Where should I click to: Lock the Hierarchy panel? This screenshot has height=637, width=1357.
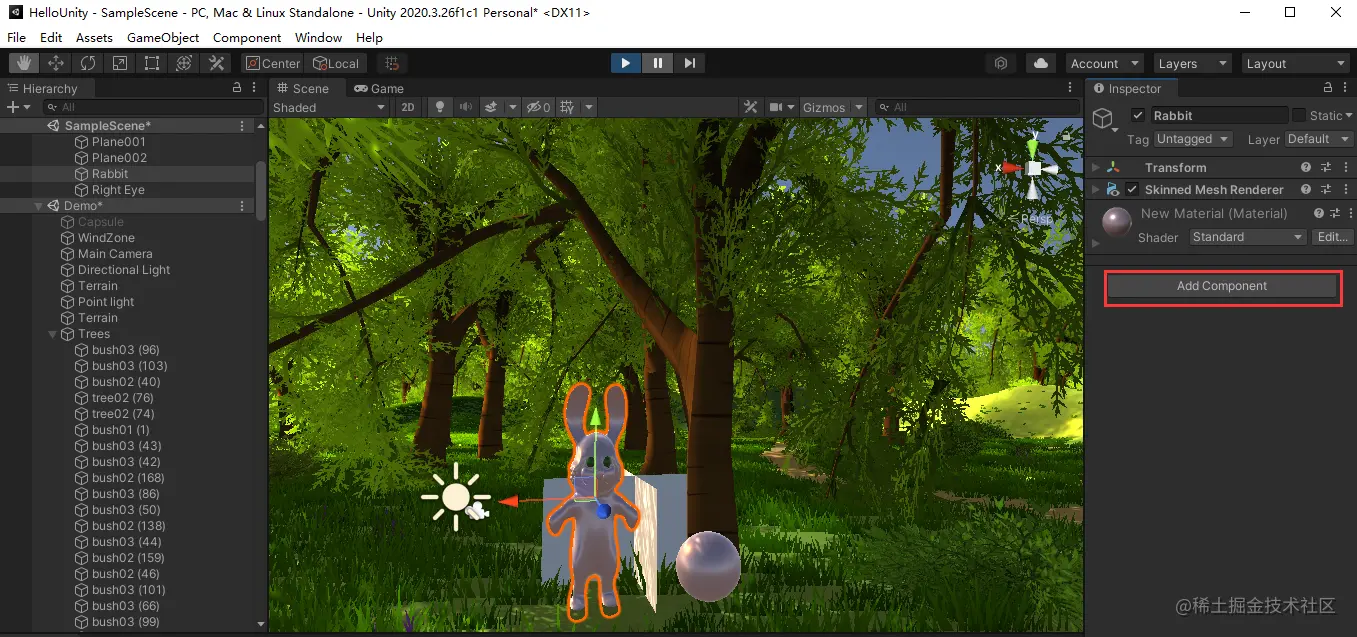pos(237,88)
